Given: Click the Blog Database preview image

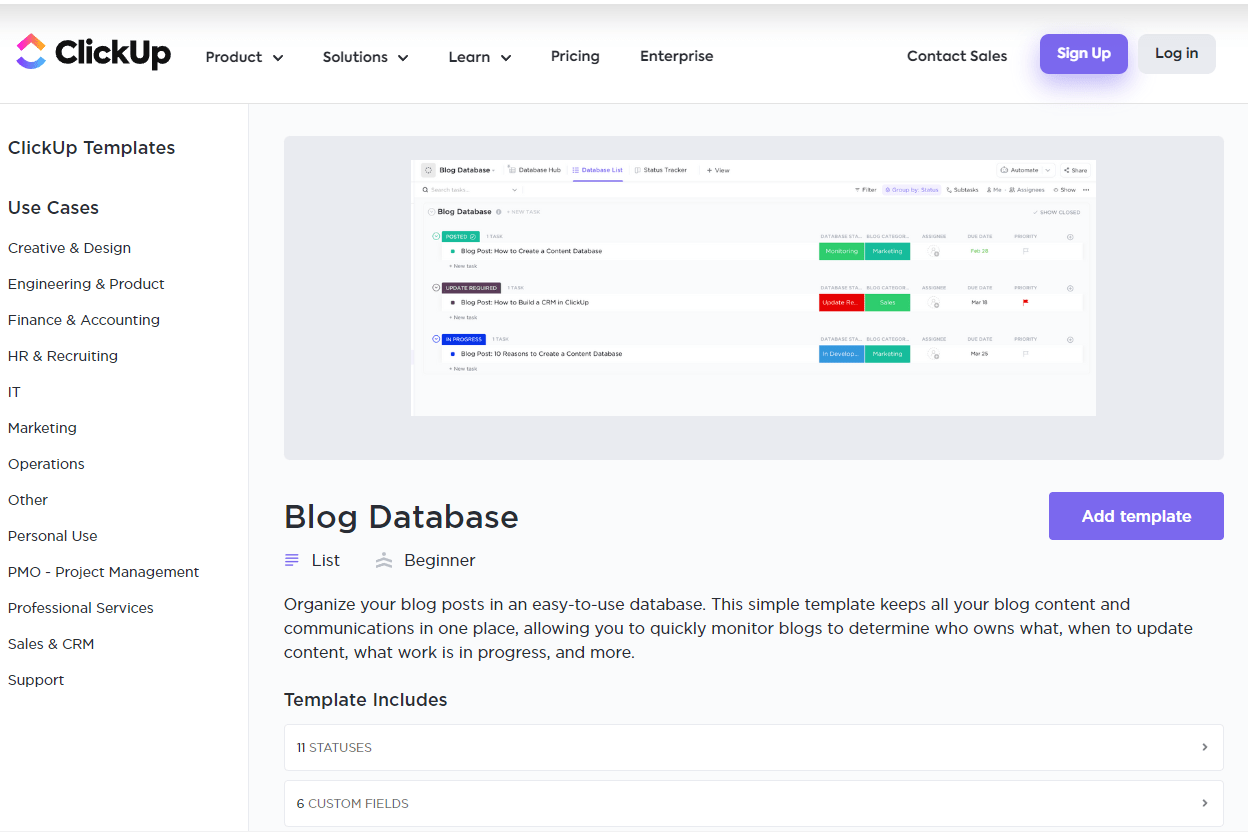Looking at the screenshot, I should tap(753, 287).
